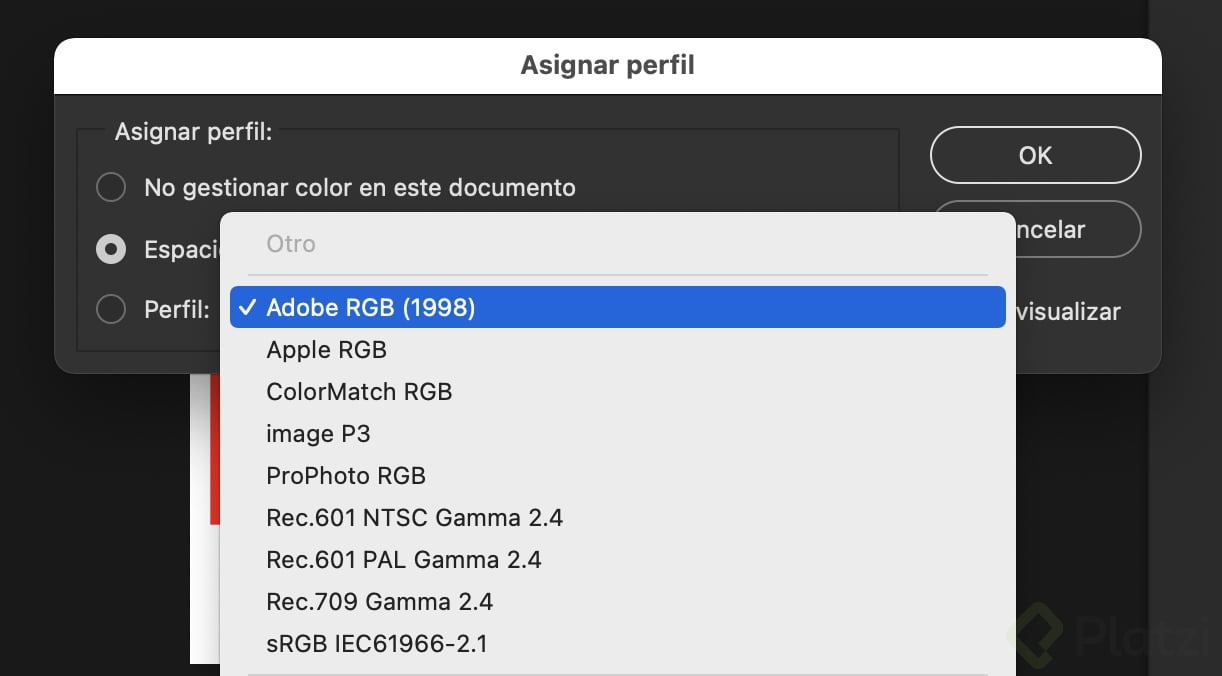
Task: Select ProPhoto RGB profile entry
Action: pos(346,476)
